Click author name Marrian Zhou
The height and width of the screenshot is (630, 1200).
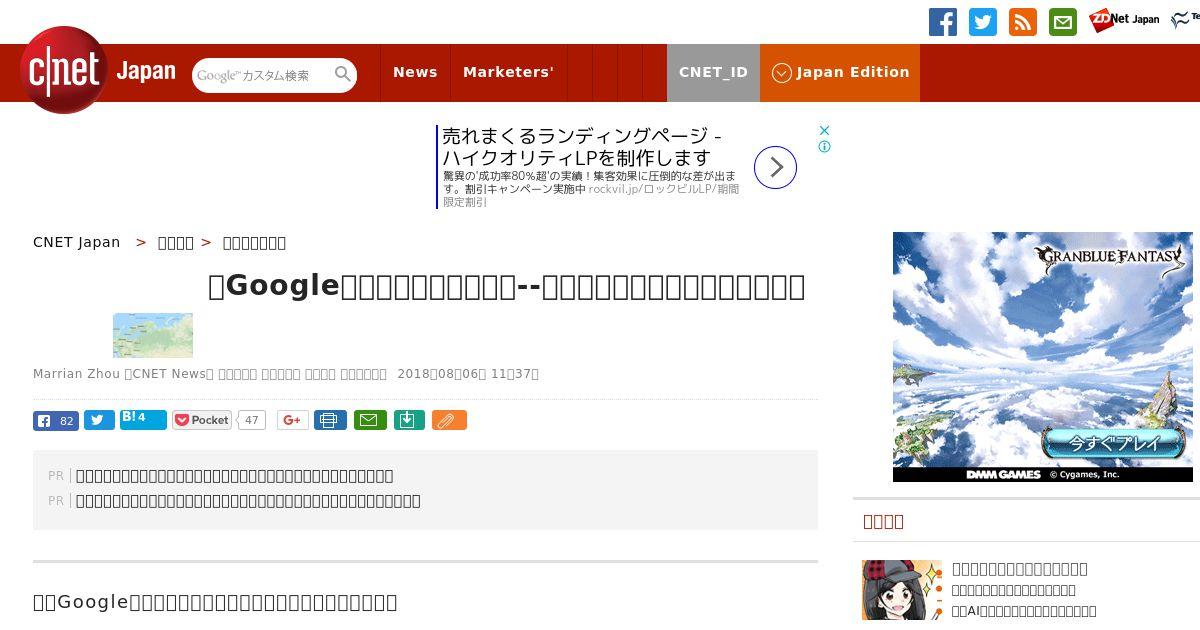[x=76, y=373]
